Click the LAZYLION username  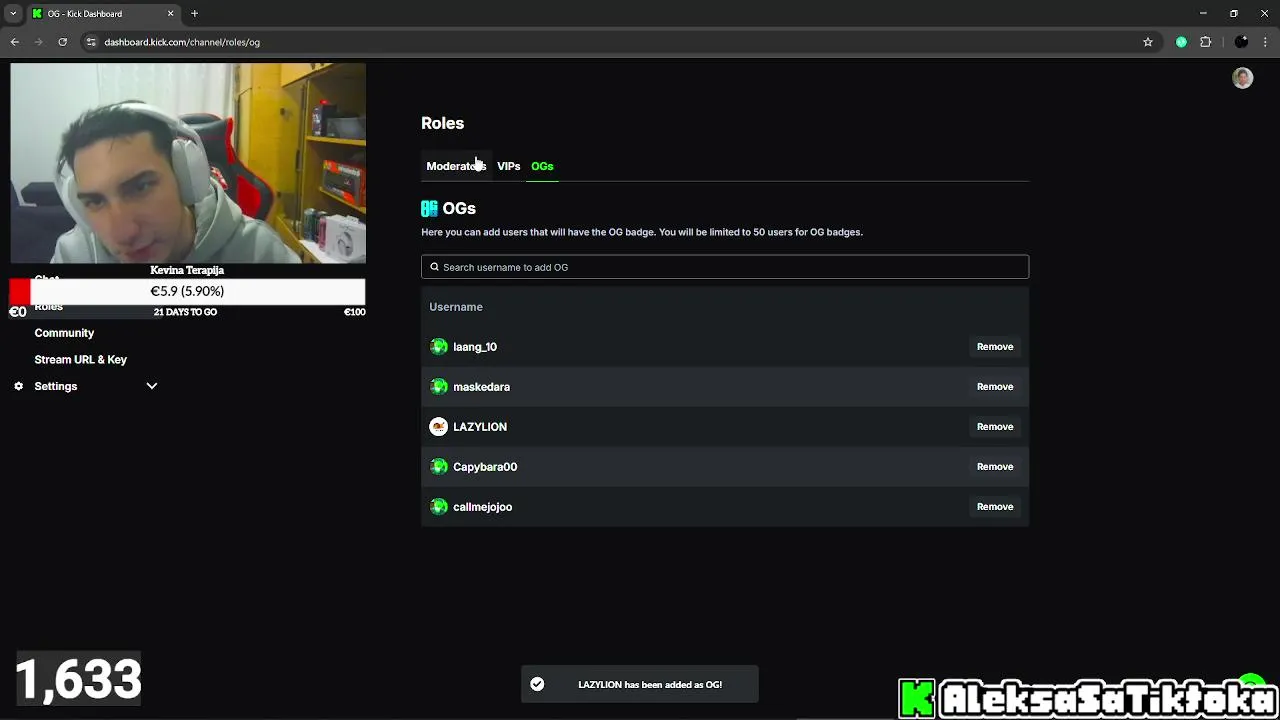(480, 427)
